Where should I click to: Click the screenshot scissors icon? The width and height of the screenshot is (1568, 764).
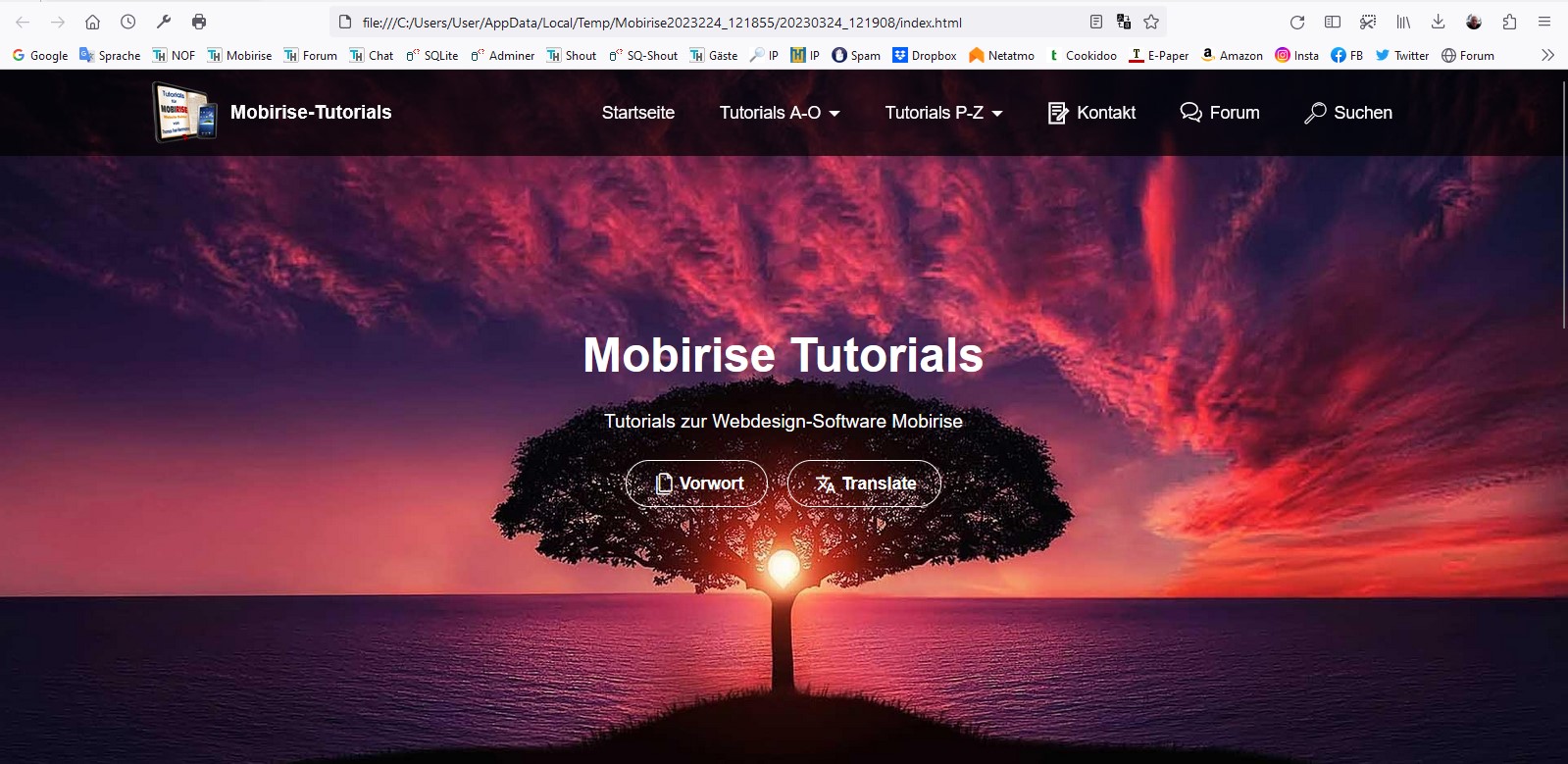(x=1368, y=22)
